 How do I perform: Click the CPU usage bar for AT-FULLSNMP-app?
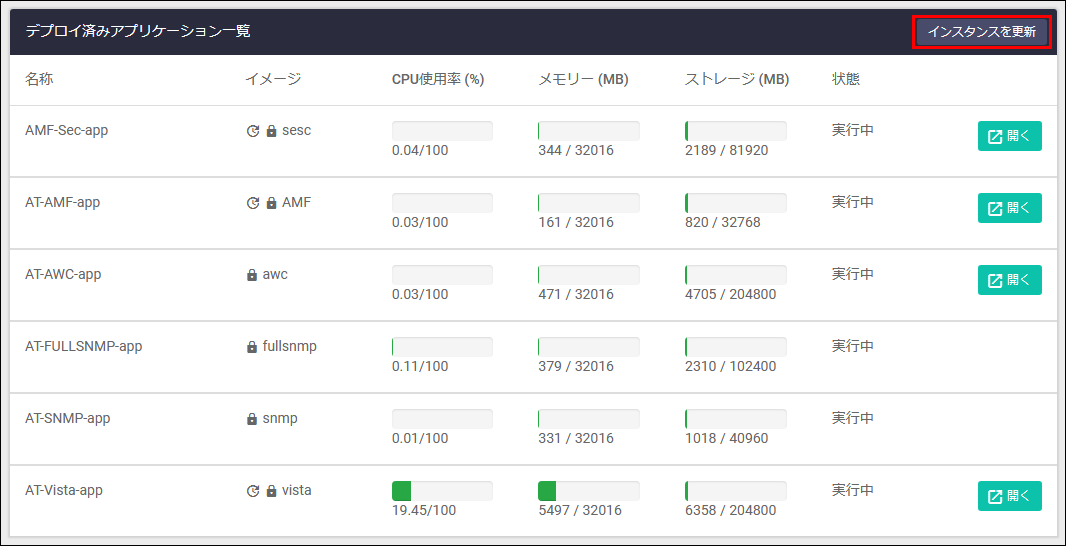[x=443, y=347]
